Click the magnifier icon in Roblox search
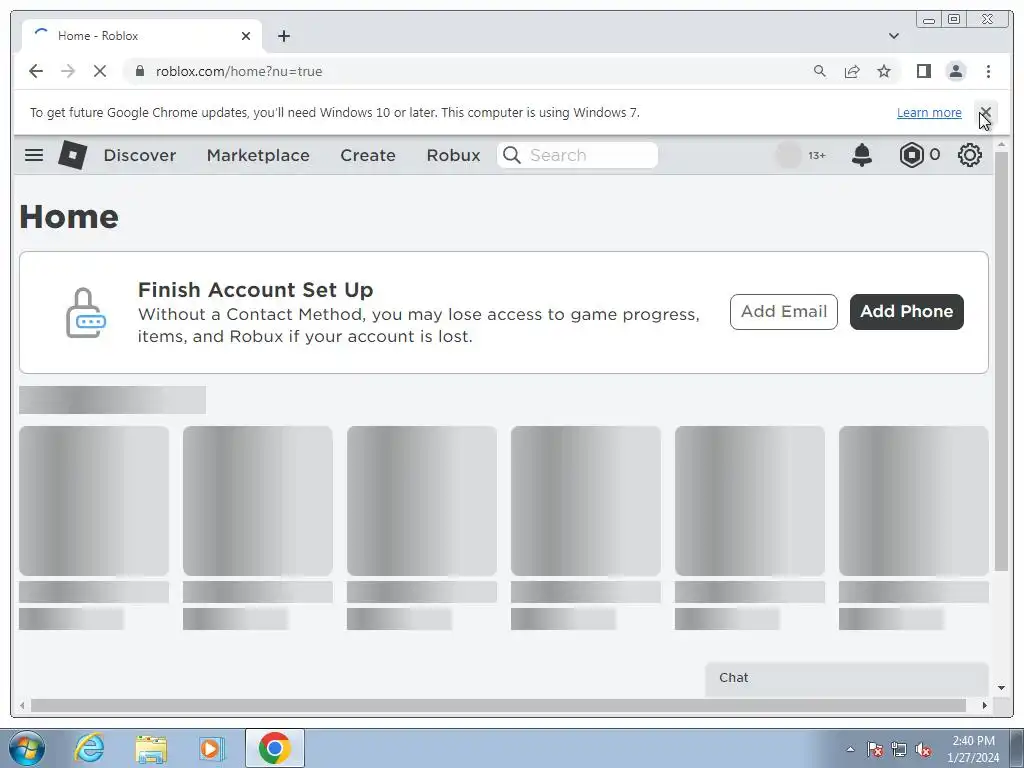 coord(512,155)
